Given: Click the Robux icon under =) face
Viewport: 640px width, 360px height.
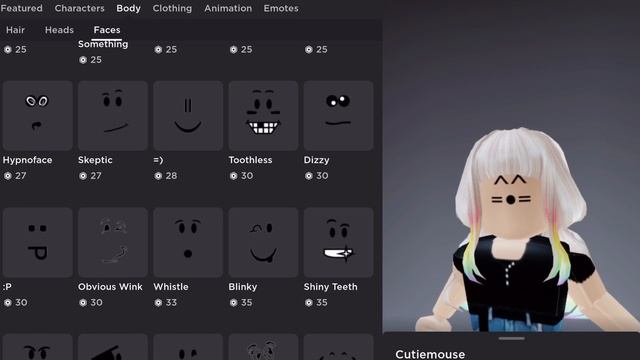Looking at the screenshot, I should (x=158, y=176).
